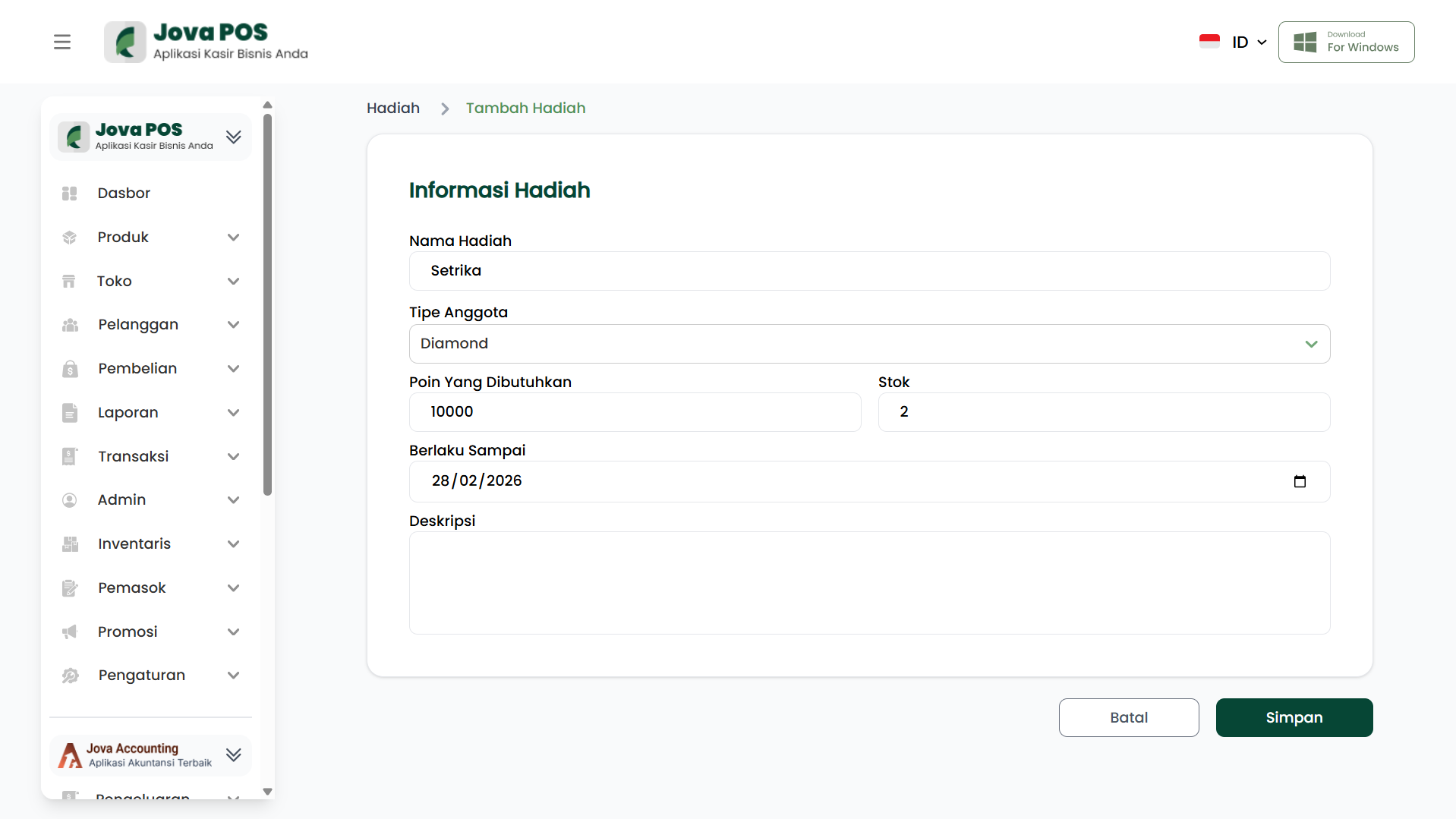Go back via Hadiah breadcrumb link

[392, 109]
